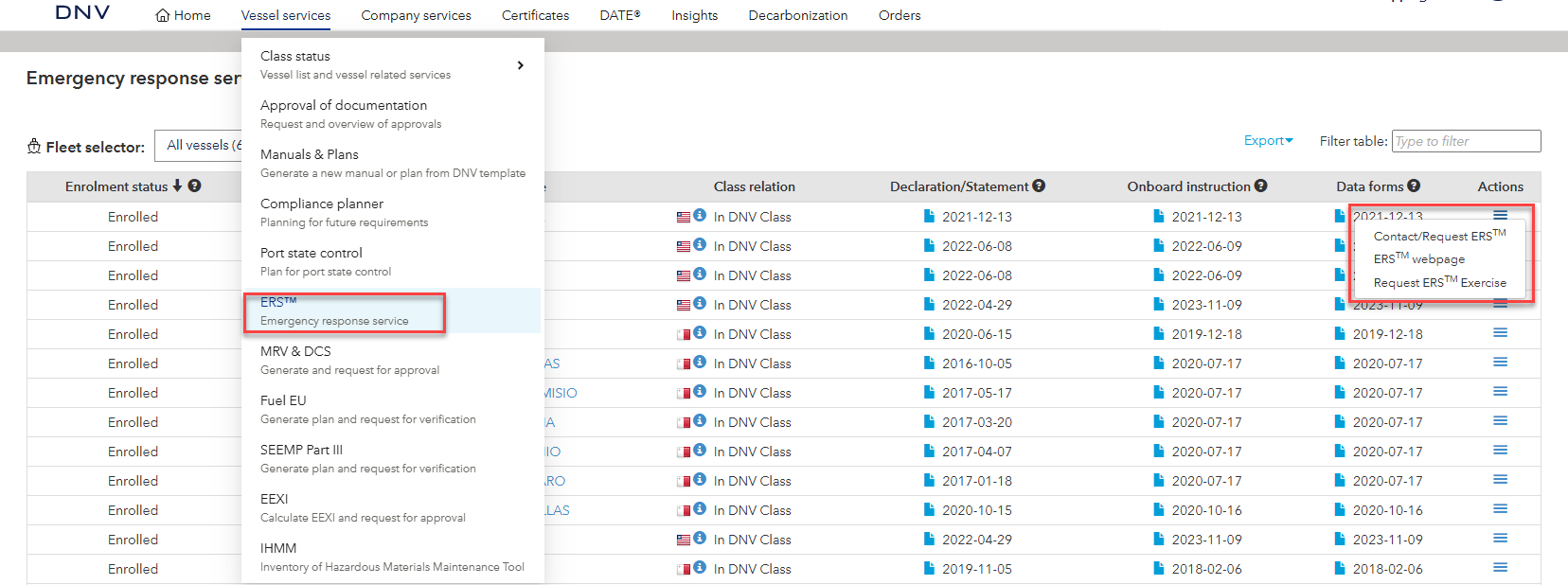
Task: Open Company services menu
Action: 416,15
